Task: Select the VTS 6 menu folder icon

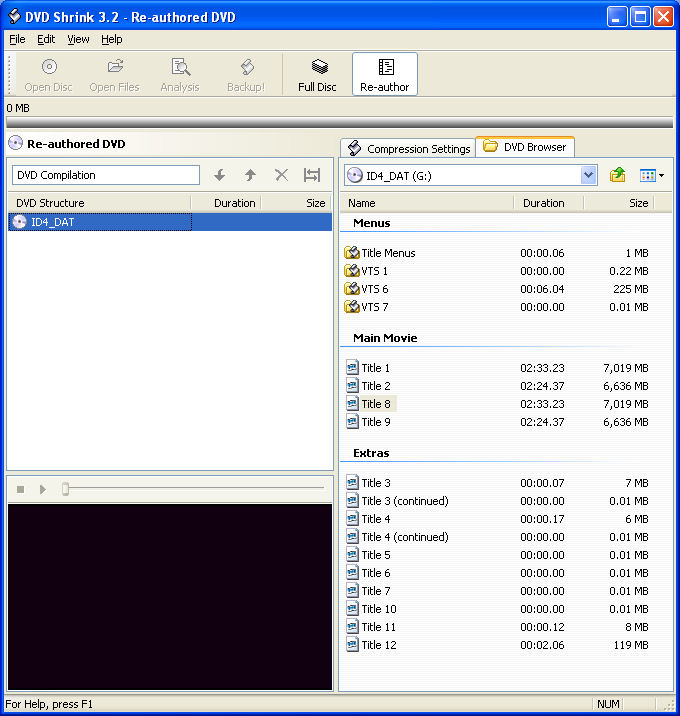Action: coord(352,289)
